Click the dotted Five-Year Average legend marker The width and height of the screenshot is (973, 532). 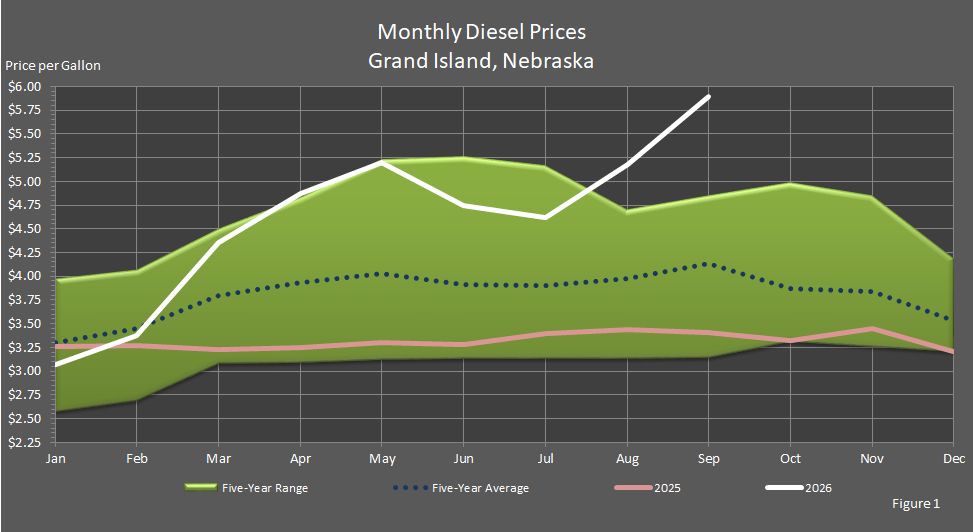click(x=410, y=488)
